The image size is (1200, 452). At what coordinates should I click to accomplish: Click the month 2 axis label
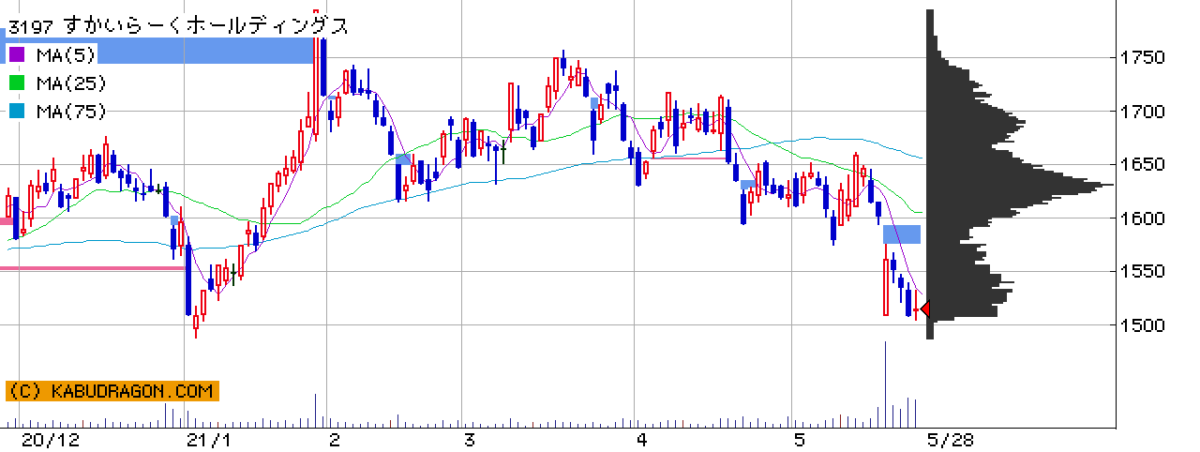(333, 440)
